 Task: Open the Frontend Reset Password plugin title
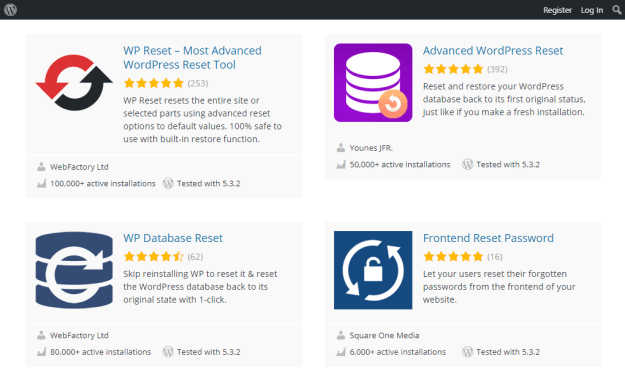click(x=488, y=238)
